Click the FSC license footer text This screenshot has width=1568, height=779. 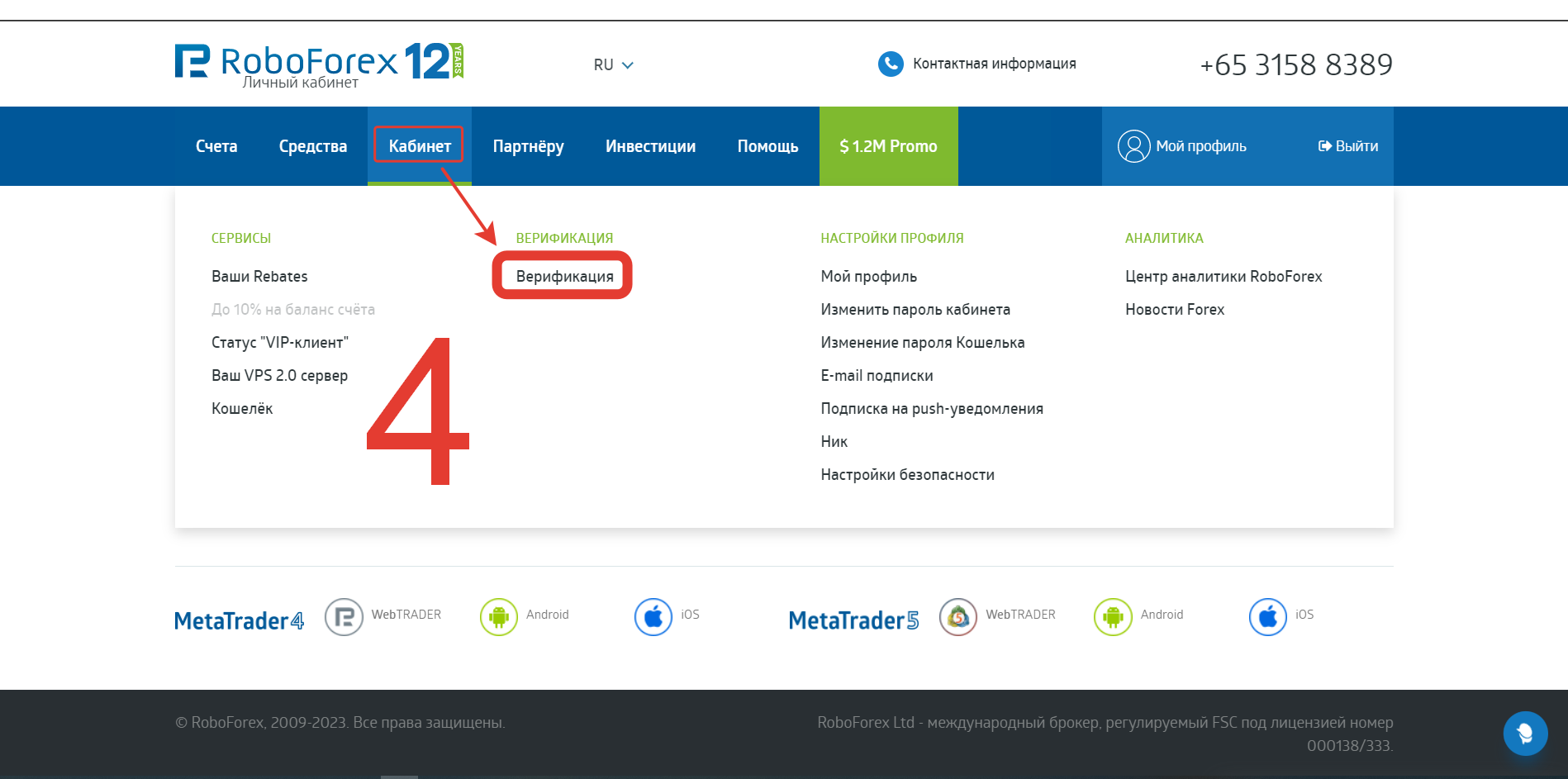(1105, 734)
